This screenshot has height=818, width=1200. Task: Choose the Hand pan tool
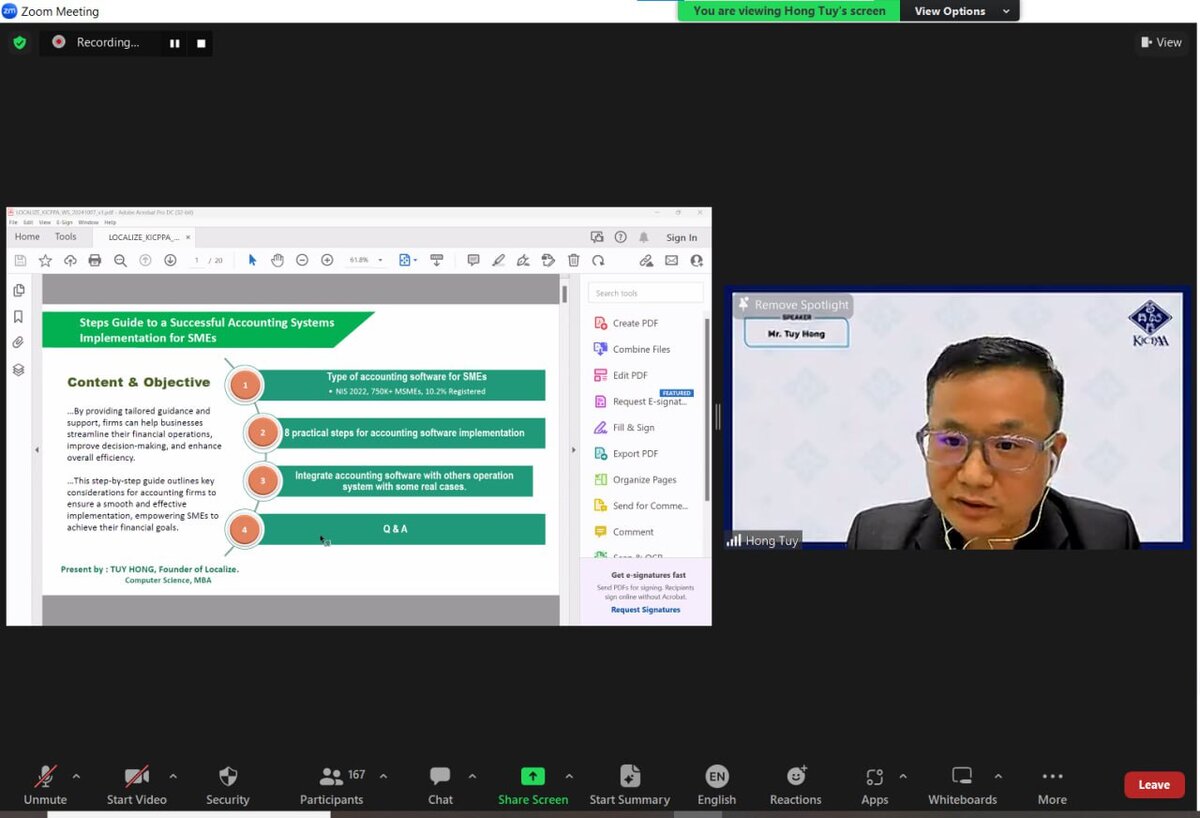pos(277,260)
